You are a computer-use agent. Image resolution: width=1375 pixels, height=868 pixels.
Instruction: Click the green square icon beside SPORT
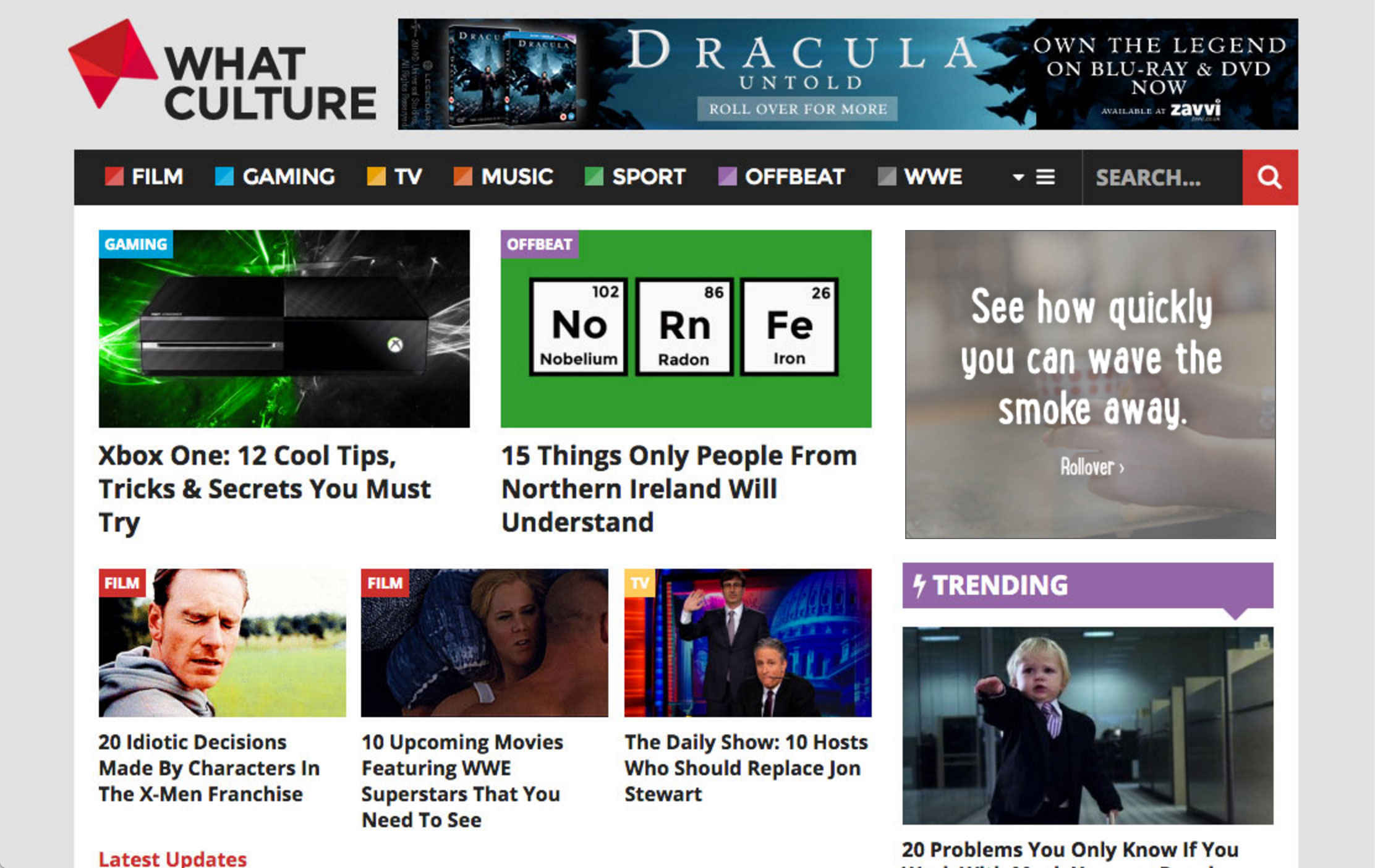click(x=594, y=177)
